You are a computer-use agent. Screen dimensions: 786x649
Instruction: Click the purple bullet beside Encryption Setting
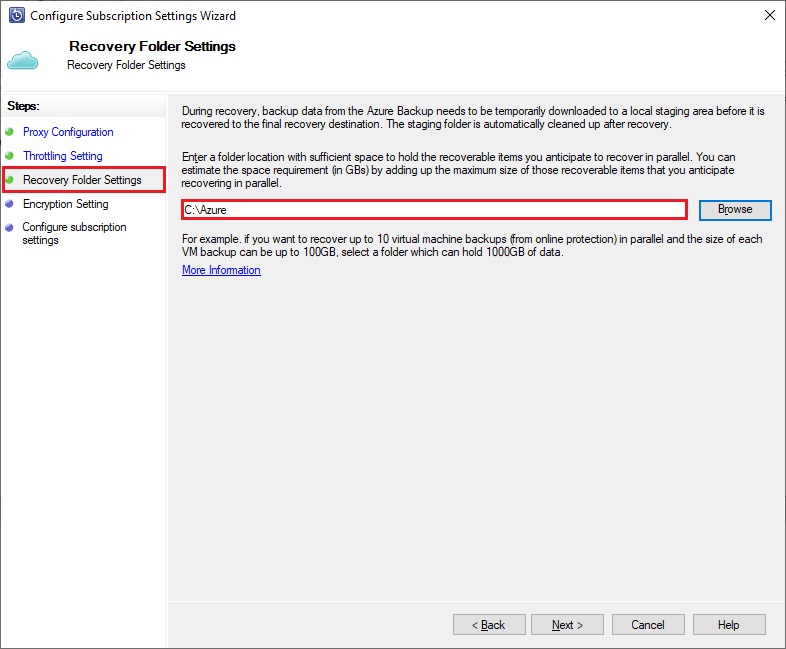point(9,204)
